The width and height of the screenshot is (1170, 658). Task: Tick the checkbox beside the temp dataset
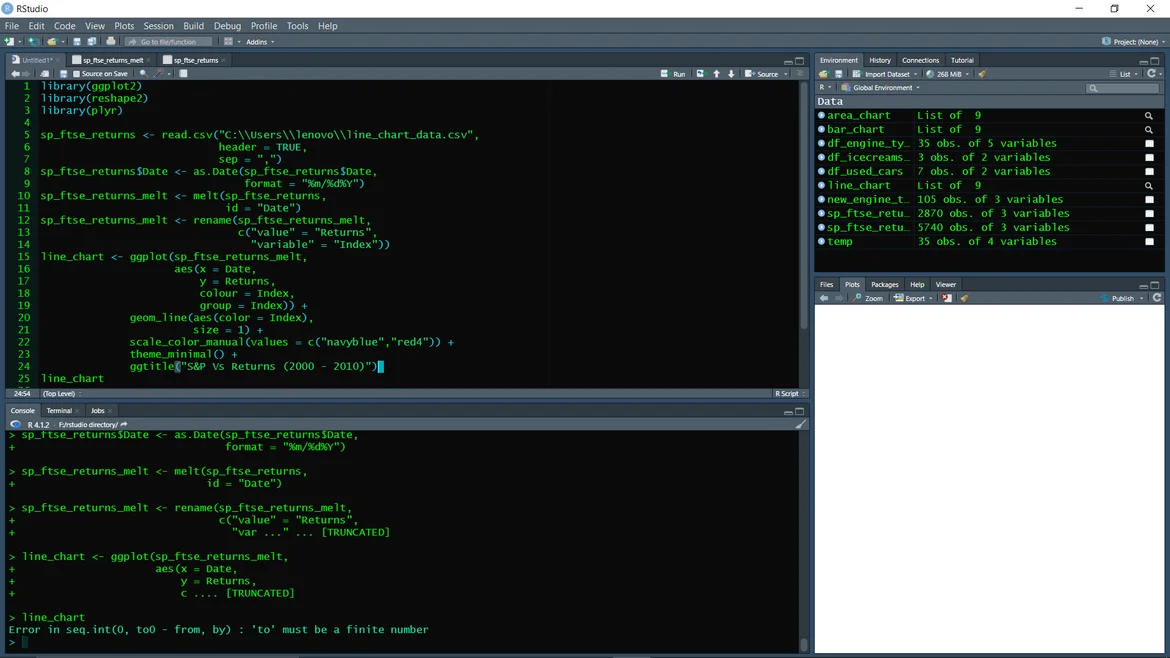[x=1149, y=241]
